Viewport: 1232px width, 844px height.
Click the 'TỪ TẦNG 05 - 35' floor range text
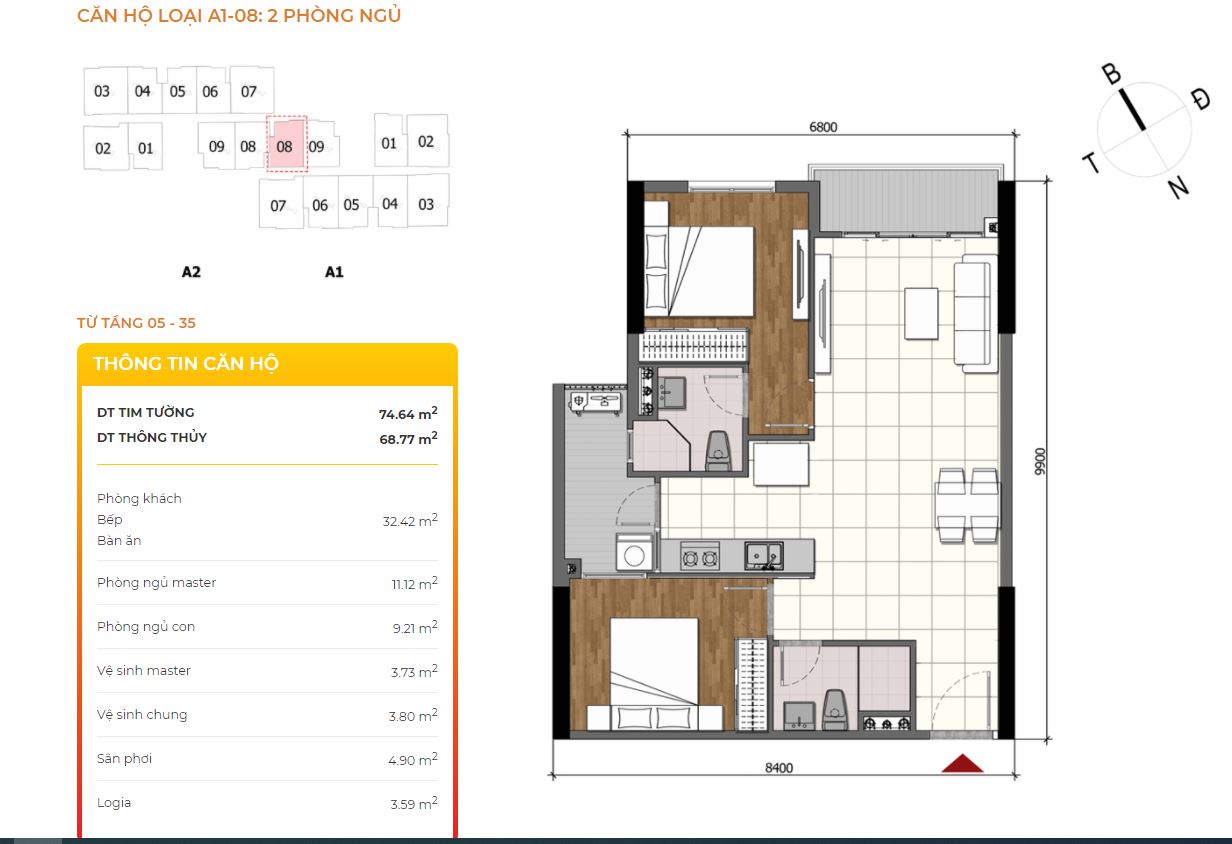pos(136,323)
